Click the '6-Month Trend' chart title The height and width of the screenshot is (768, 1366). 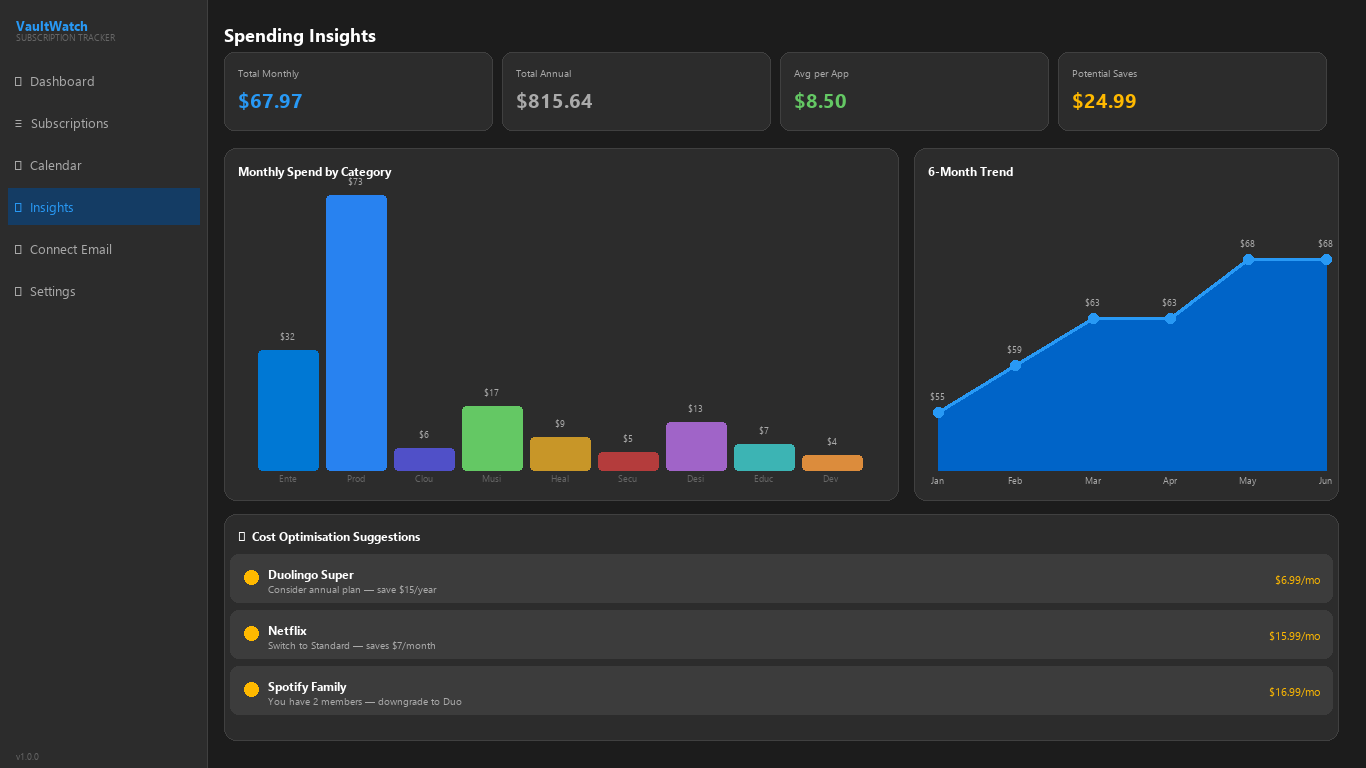pos(970,172)
